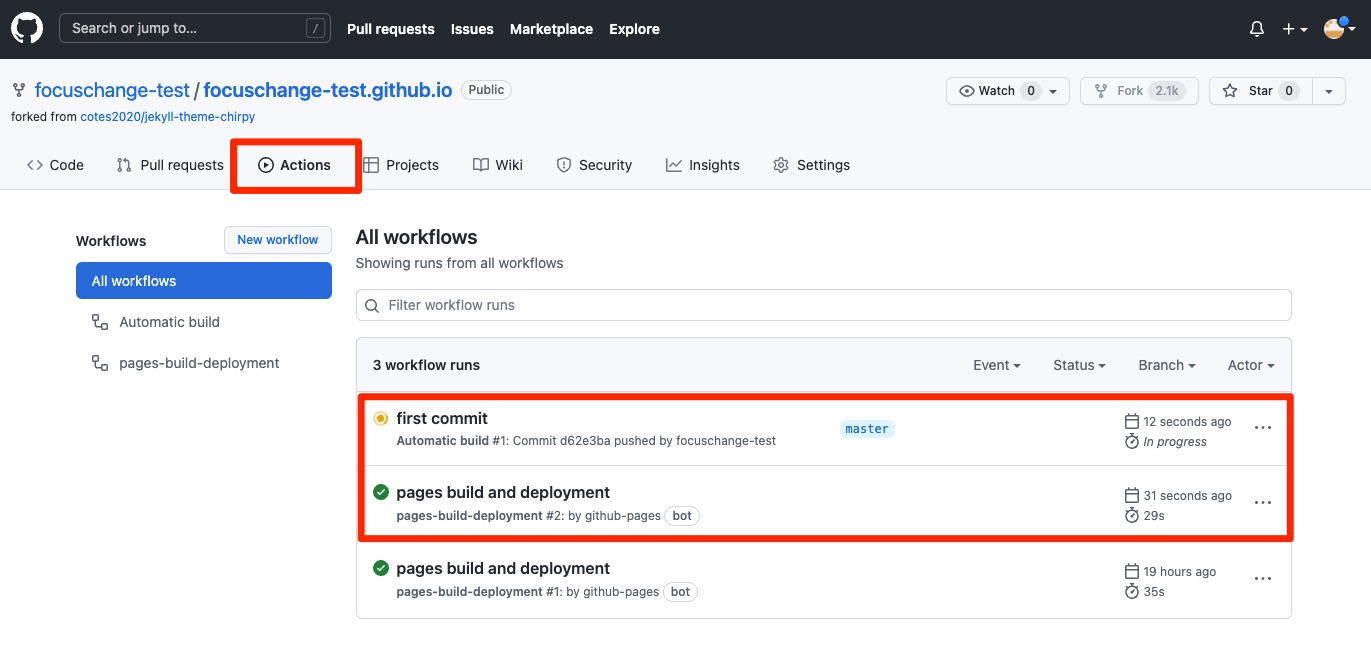Switch to the Pull requests repository tab
Viewport: 1371px width, 667px height.
tap(170, 165)
